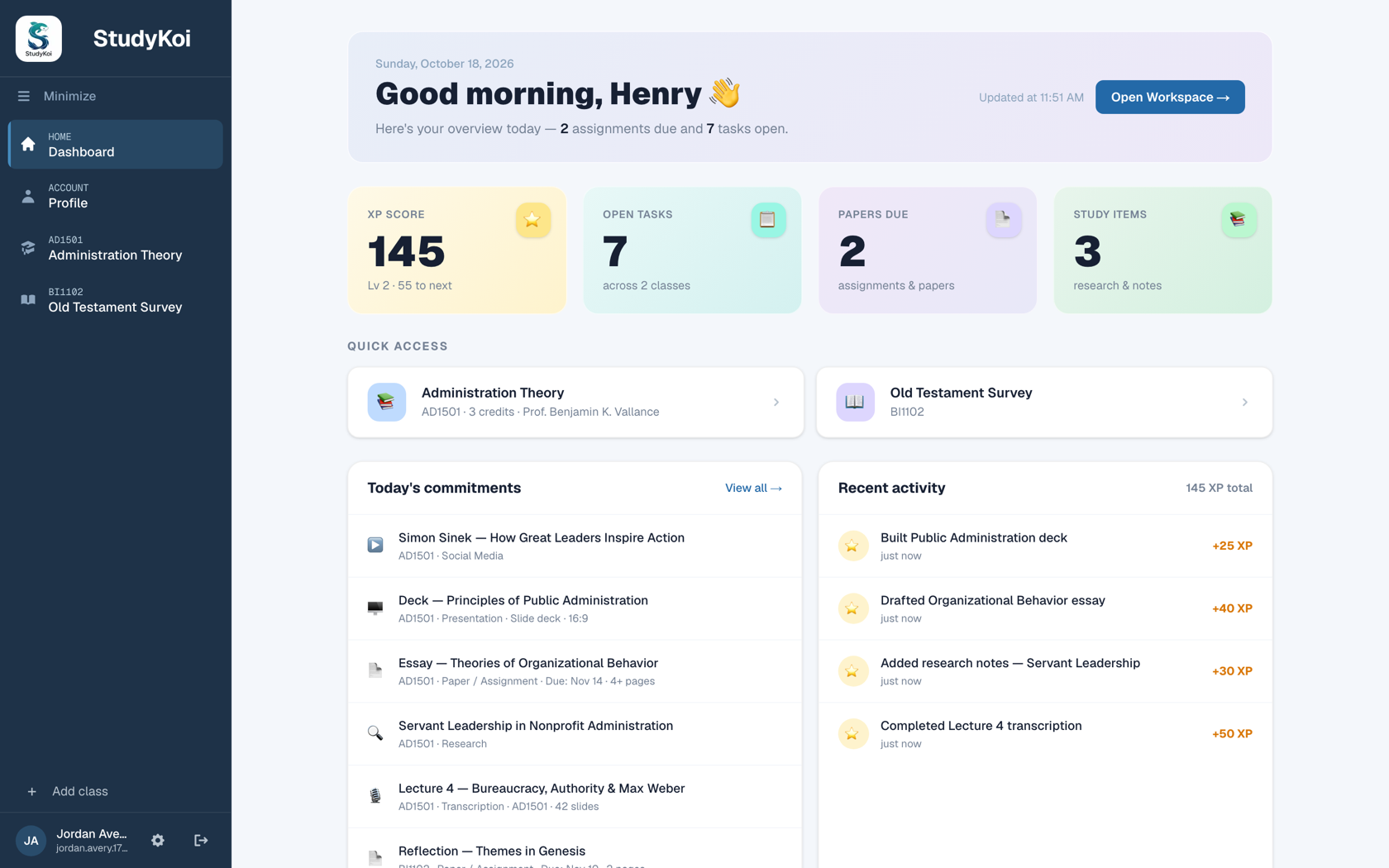Click the Administration Theory books icon in Quick Access
Screen dimensions: 1389x868
(x=386, y=402)
